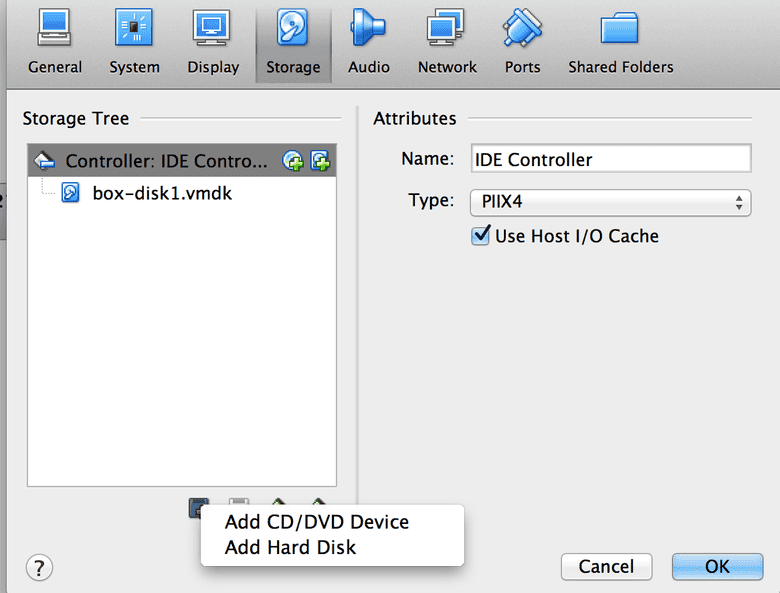Open the Display settings tab
This screenshot has height=593, width=780.
(x=213, y=44)
